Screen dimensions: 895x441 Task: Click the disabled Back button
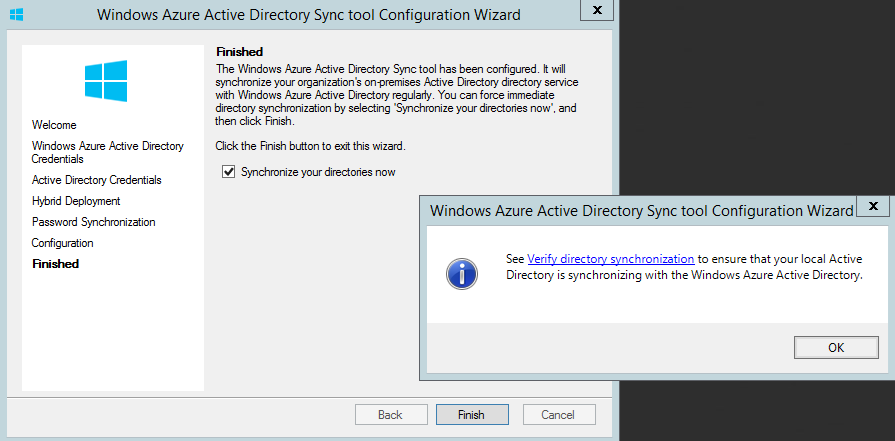point(390,415)
